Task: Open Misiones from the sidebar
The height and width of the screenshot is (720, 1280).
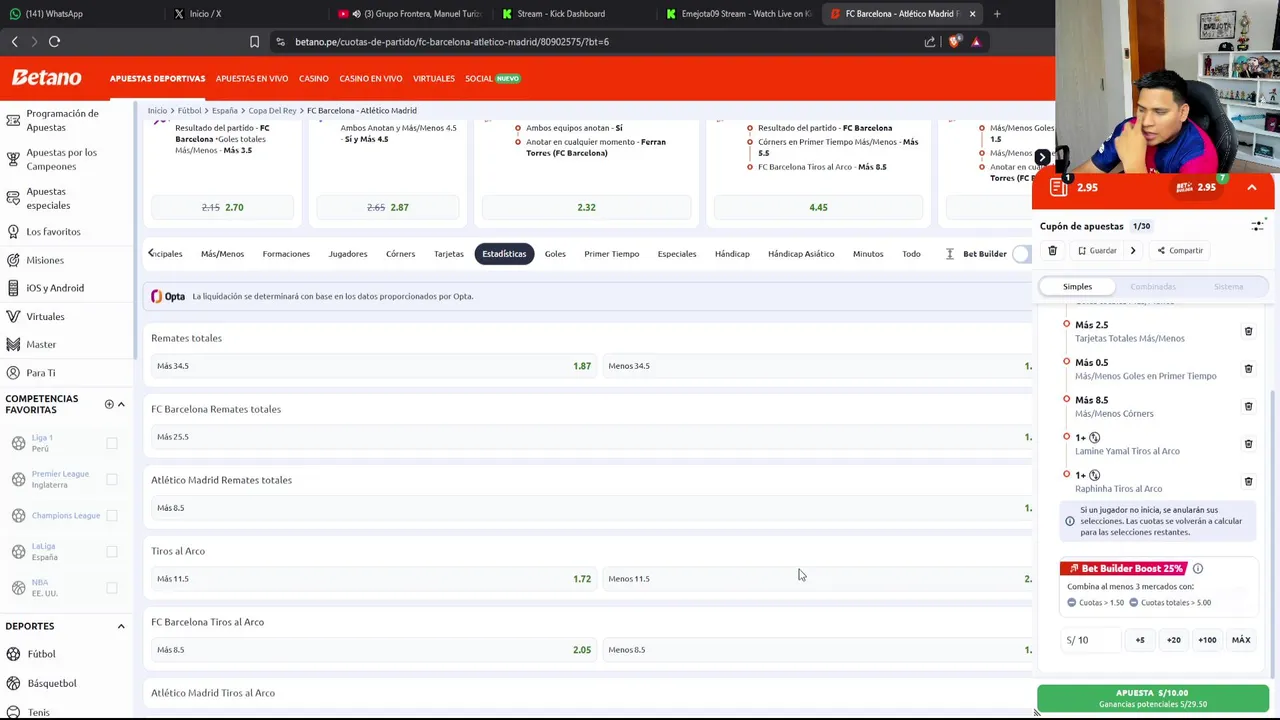Action: coord(44,260)
